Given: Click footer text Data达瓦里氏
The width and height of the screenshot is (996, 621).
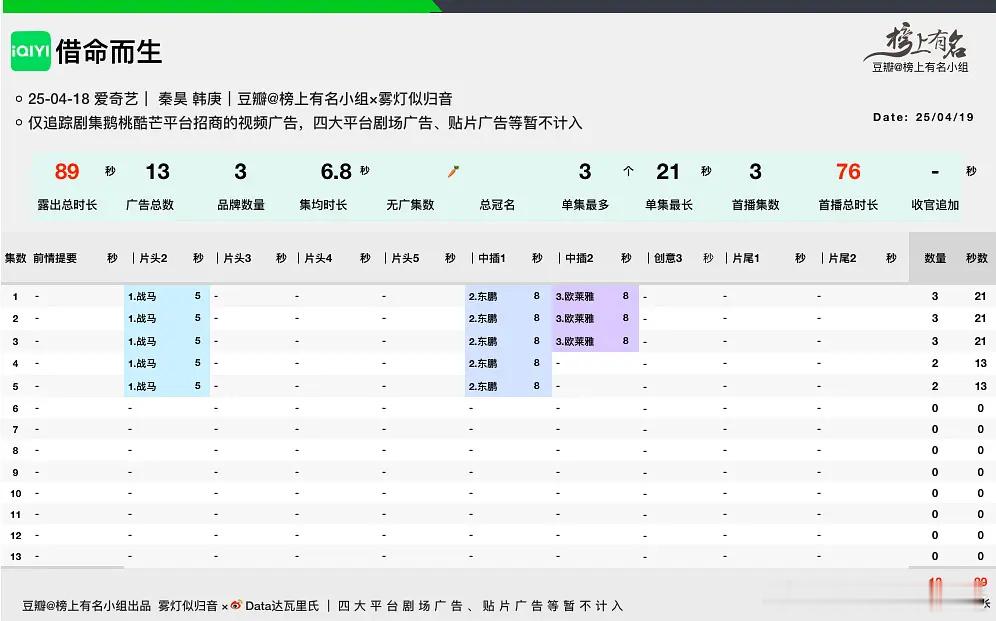Looking at the screenshot, I should pos(282,606).
